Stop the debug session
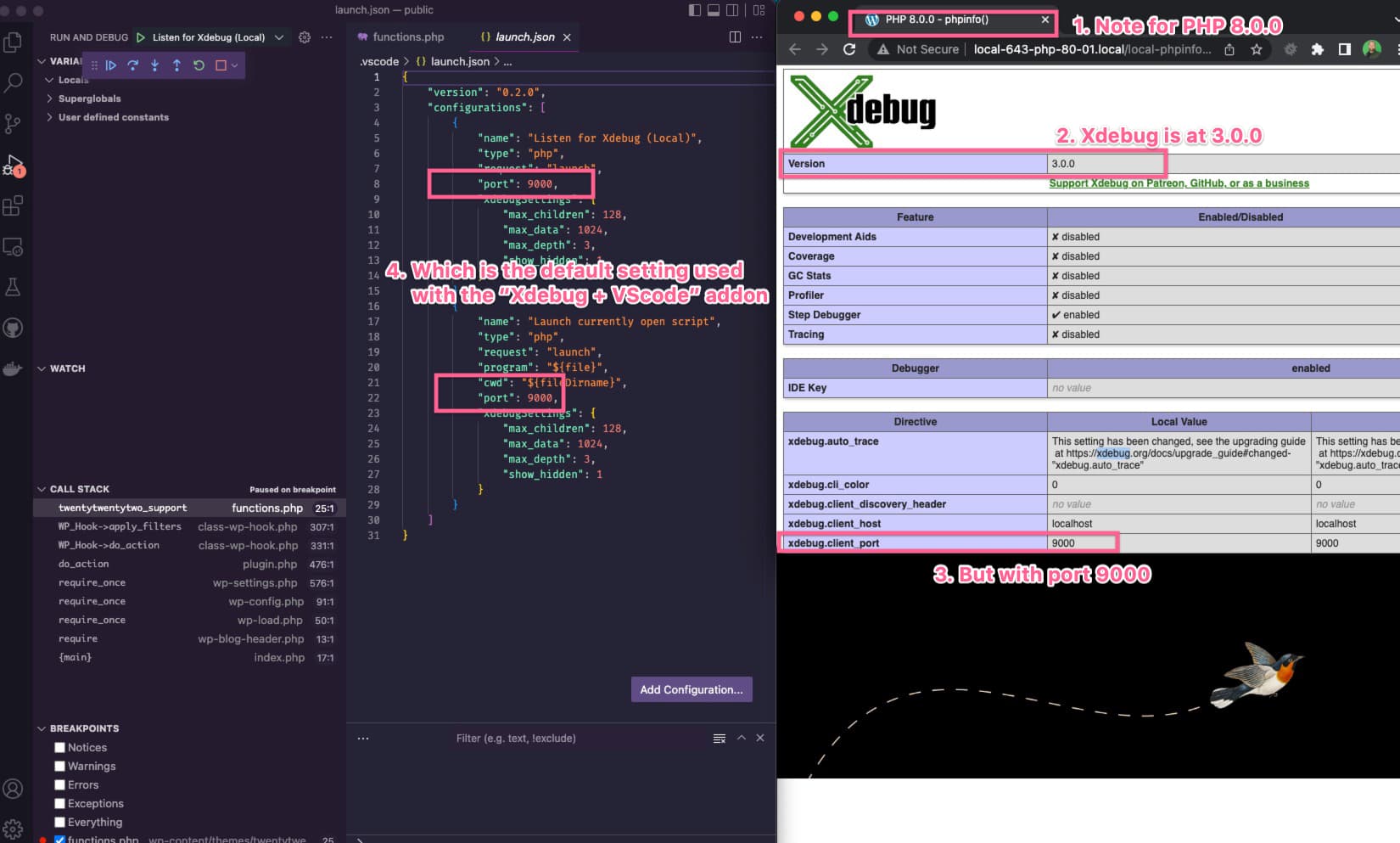The image size is (1400, 843). coord(221,65)
